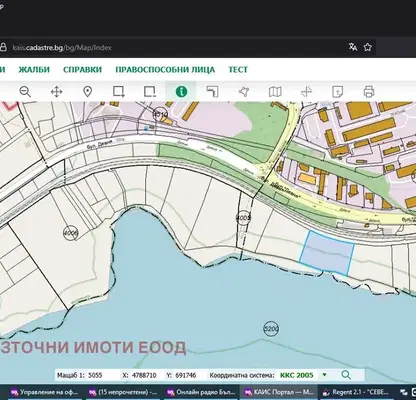Open the map layers icon
The height and width of the screenshot is (400, 416).
click(275, 91)
